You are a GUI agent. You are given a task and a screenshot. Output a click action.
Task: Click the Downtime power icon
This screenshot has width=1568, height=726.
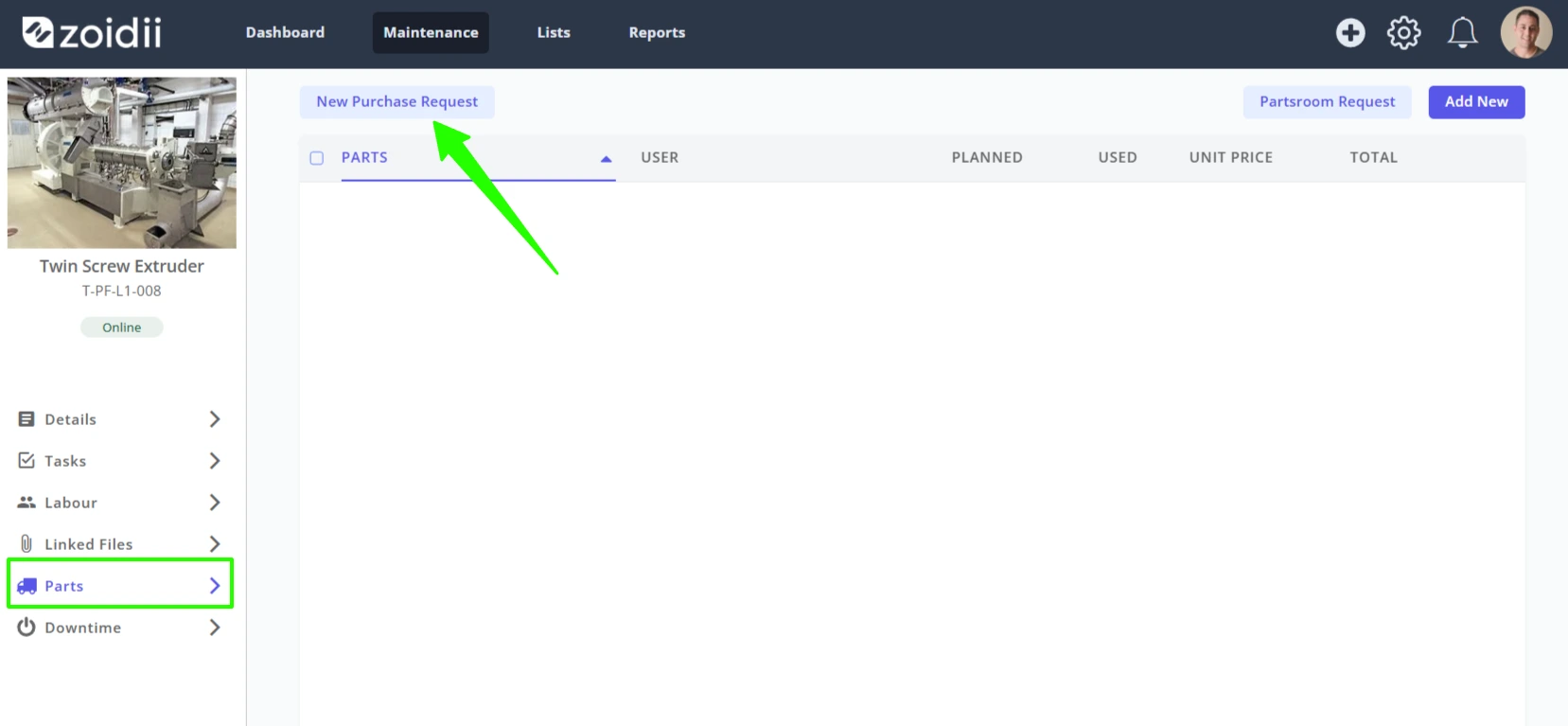coord(26,628)
